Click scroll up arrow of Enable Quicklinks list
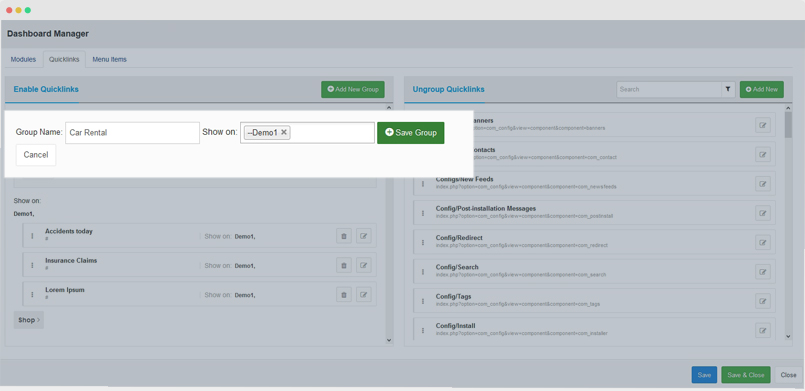The height and width of the screenshot is (391, 805). [x=389, y=108]
